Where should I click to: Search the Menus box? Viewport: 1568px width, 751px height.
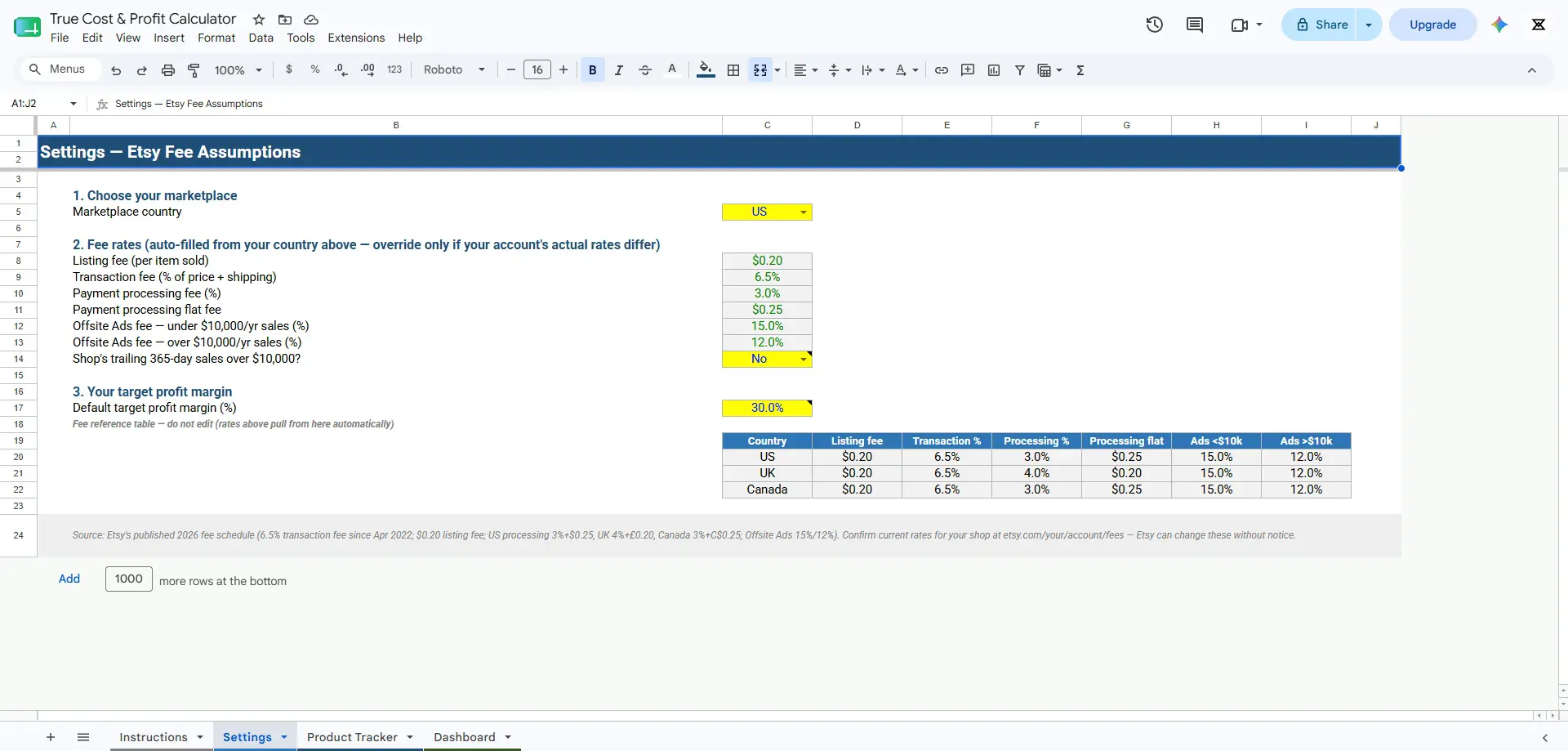click(x=60, y=69)
